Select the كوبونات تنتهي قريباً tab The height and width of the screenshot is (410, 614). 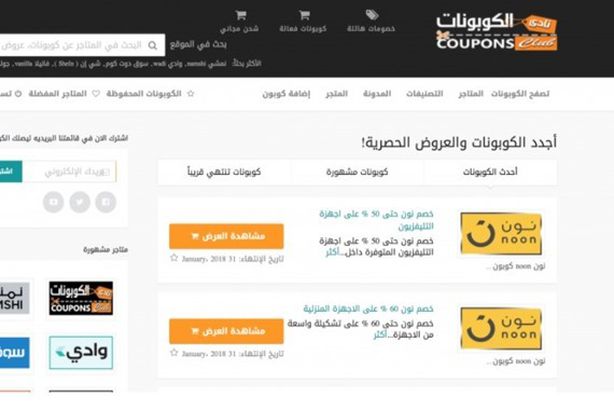pyautogui.click(x=224, y=172)
